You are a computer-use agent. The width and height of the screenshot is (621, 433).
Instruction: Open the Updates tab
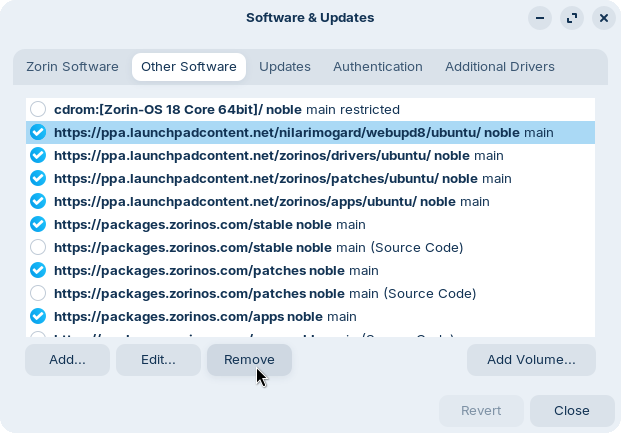[285, 67]
